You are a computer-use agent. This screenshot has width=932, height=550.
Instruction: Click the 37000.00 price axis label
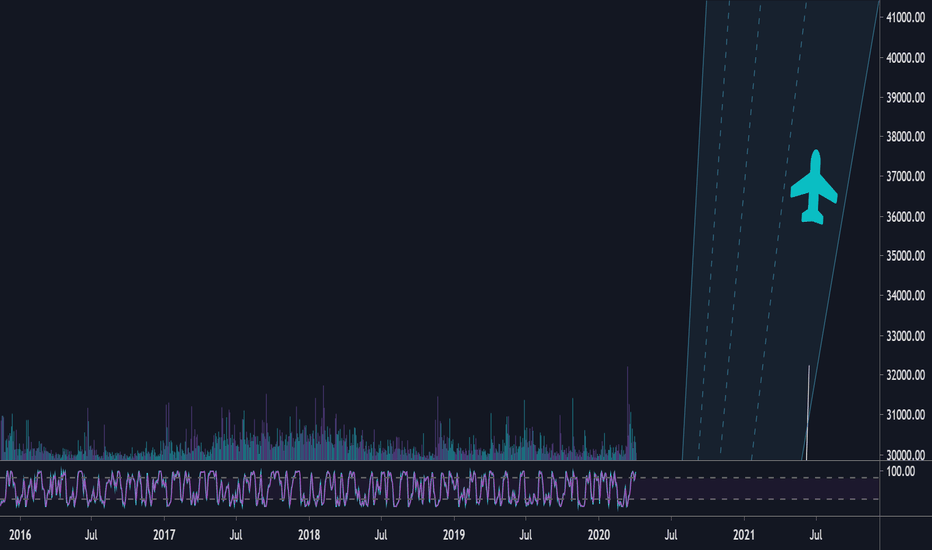tap(905, 177)
